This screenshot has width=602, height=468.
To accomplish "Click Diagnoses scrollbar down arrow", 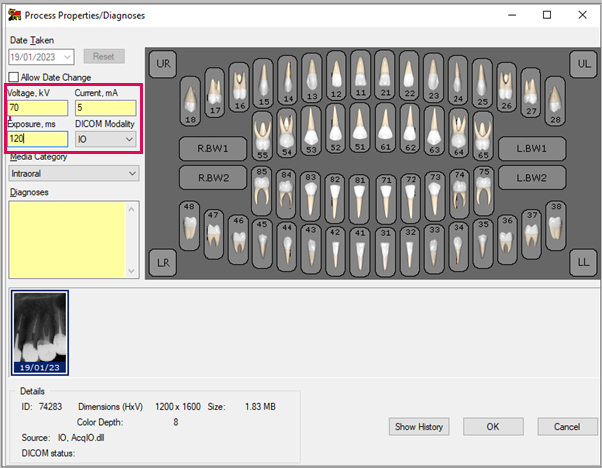I will pyautogui.click(x=132, y=271).
